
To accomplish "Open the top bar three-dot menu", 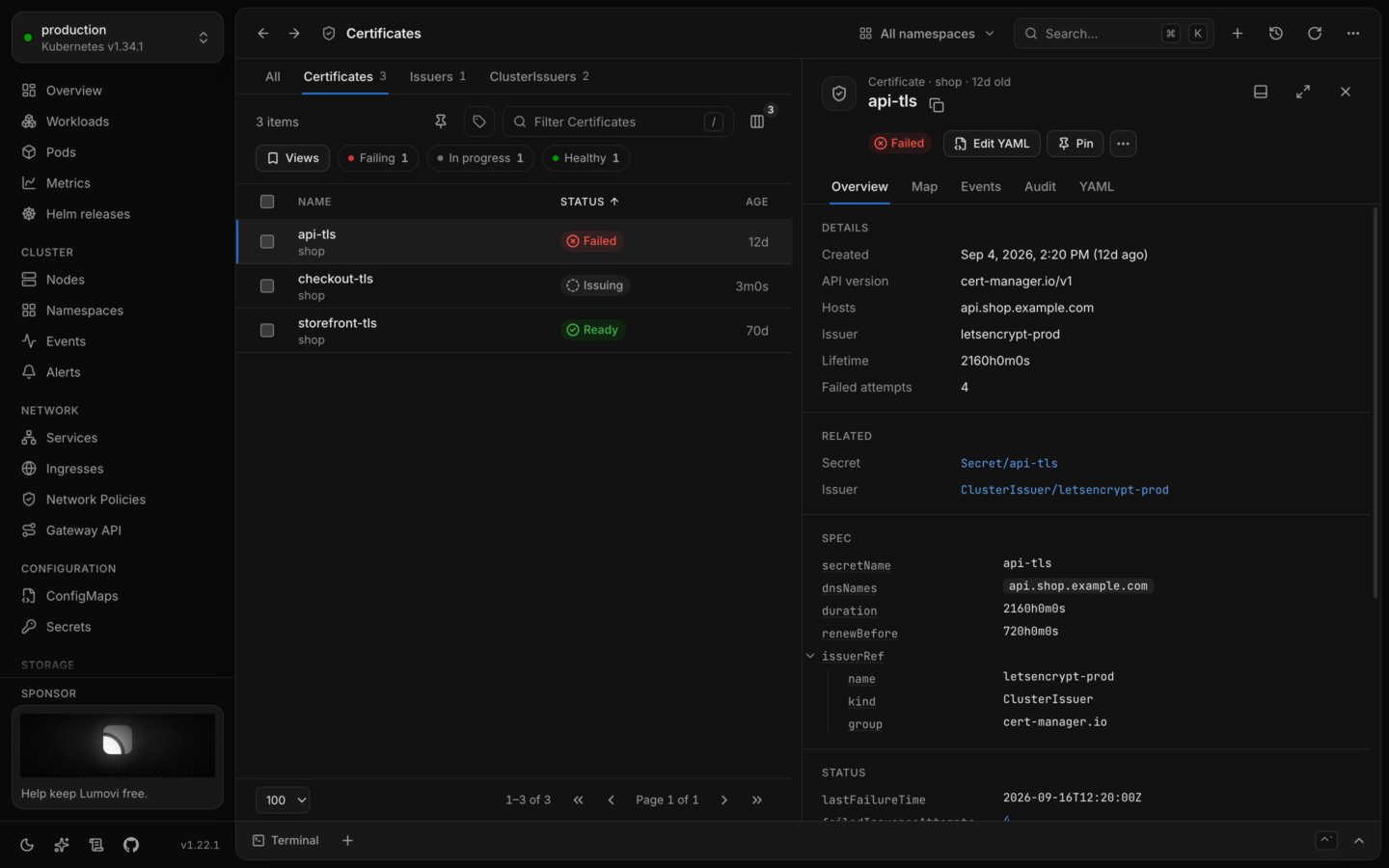I will 1353,34.
